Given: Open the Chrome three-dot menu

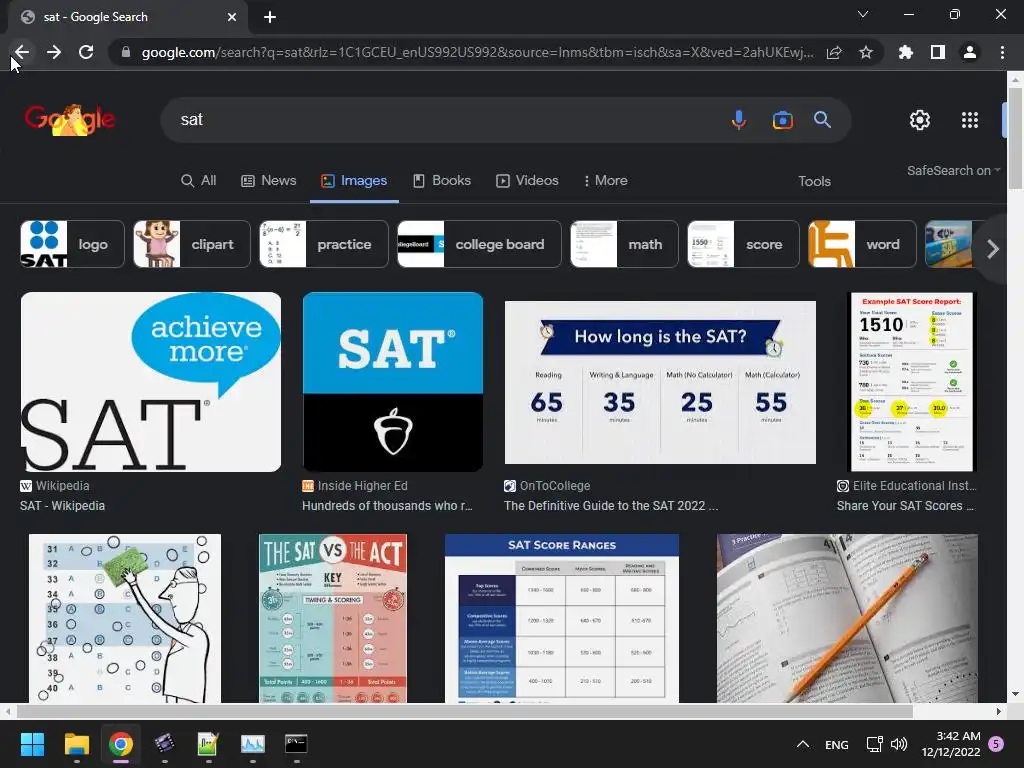Looking at the screenshot, I should tap(1002, 52).
